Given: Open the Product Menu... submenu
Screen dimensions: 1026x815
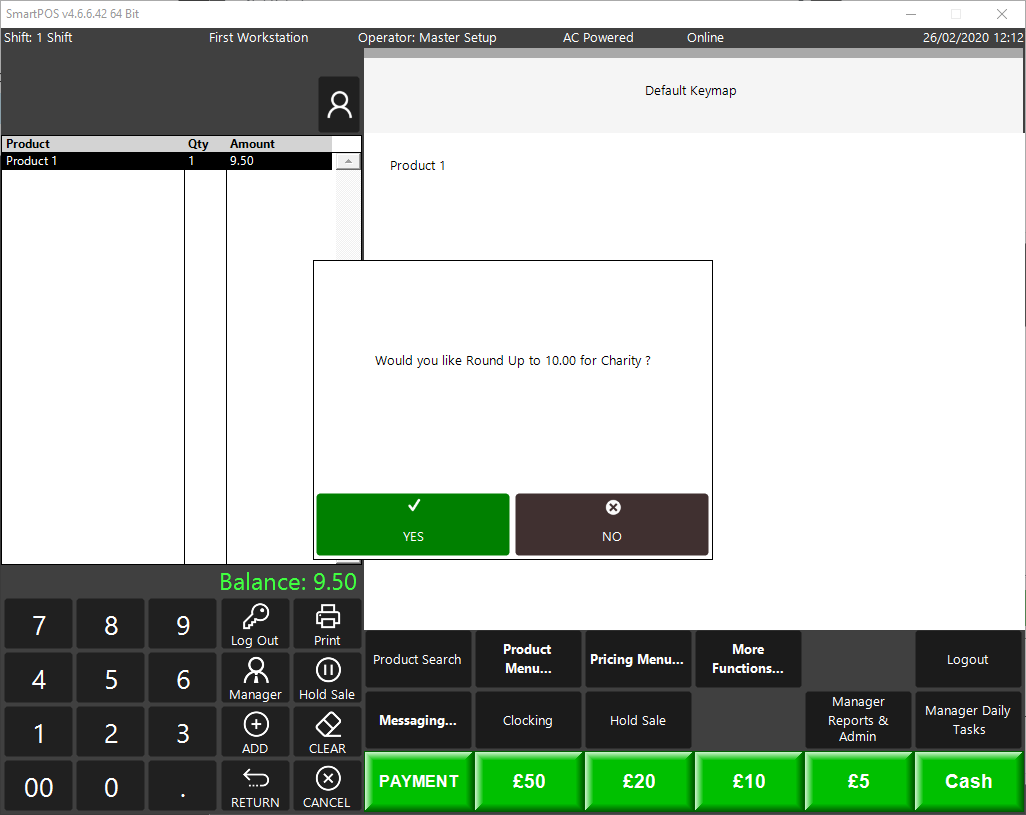Looking at the screenshot, I should point(528,659).
